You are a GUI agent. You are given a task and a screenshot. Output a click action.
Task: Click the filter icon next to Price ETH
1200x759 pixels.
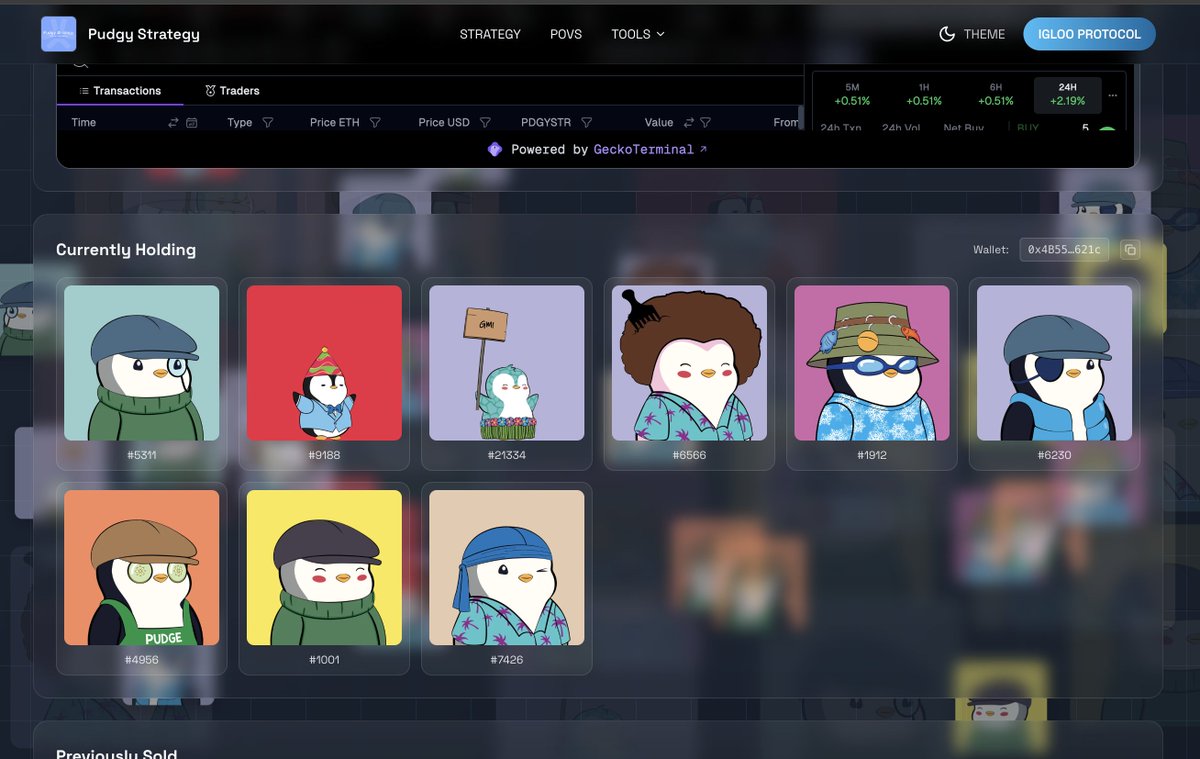point(375,123)
